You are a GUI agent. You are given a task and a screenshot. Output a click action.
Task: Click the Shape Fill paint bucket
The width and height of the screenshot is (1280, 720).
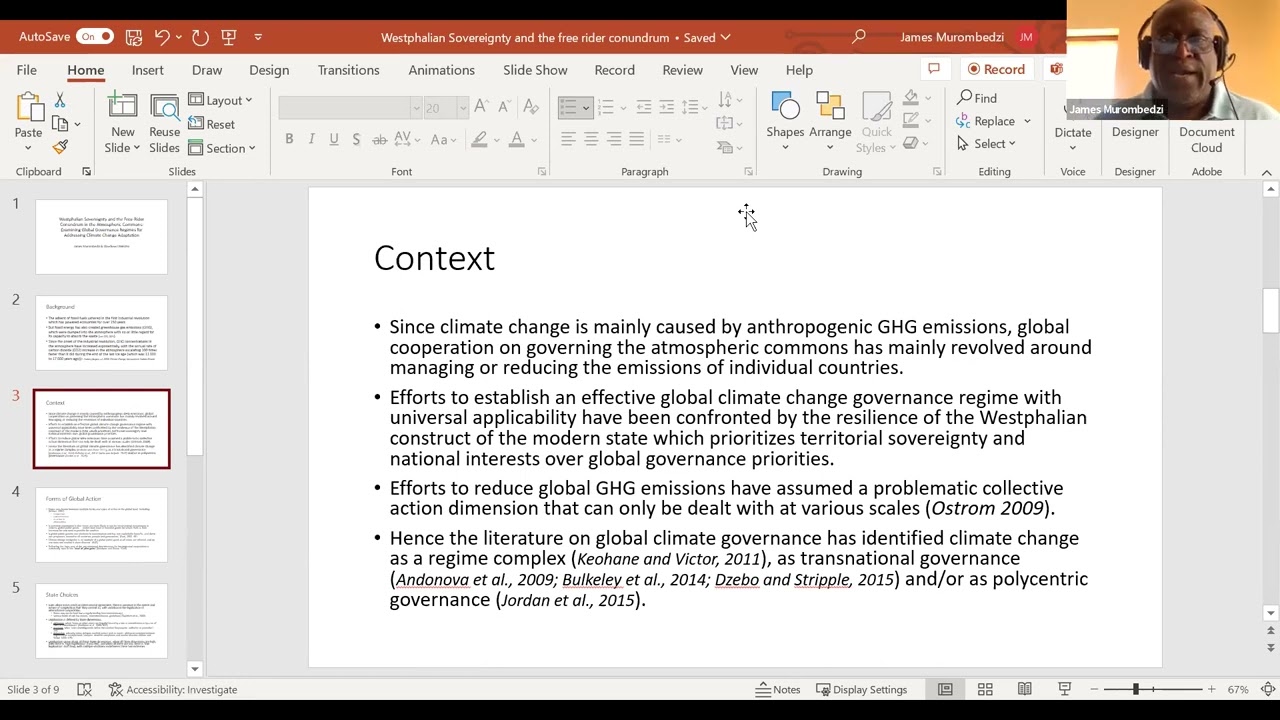[911, 97]
